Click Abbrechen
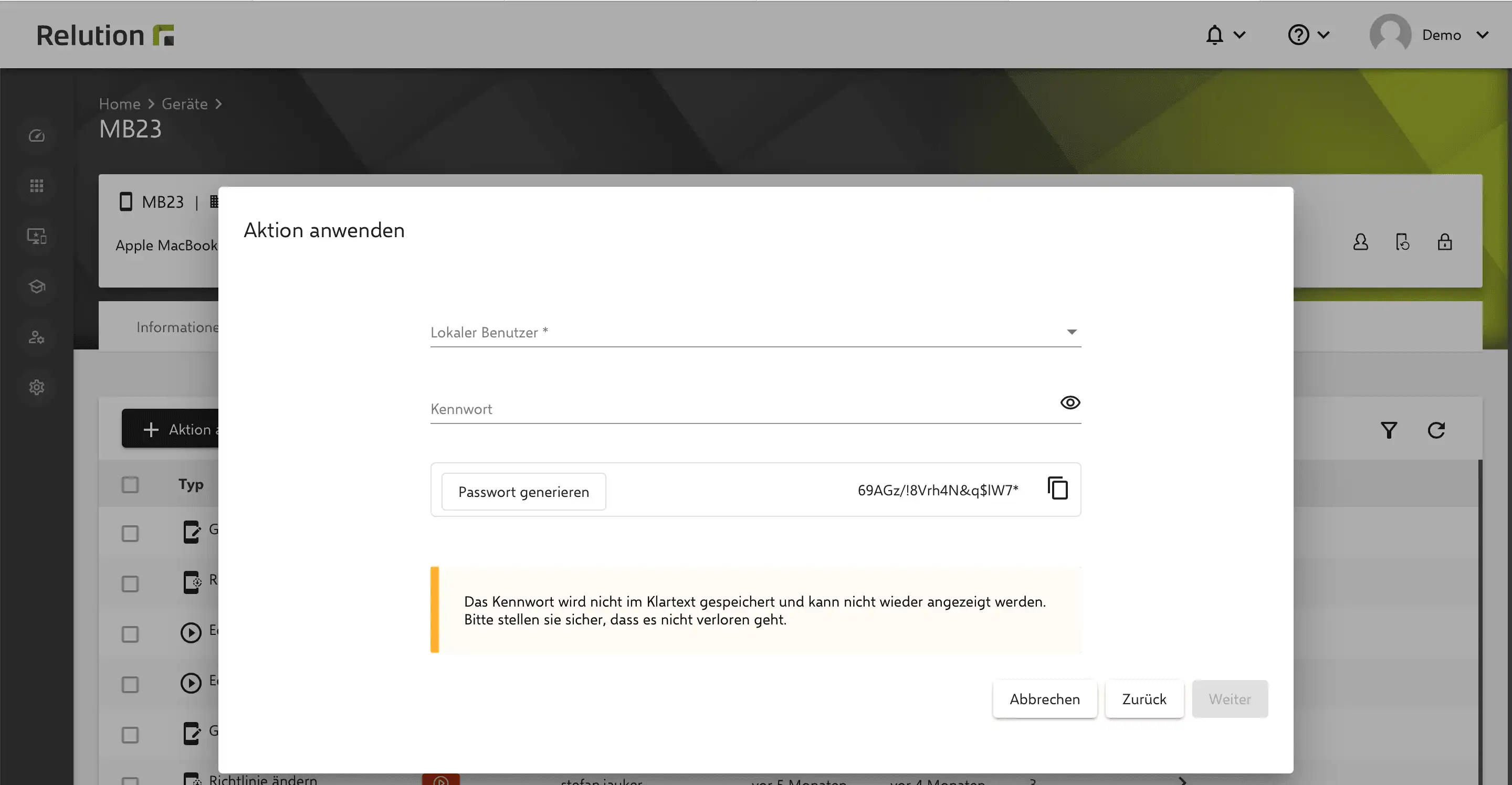This screenshot has width=1512, height=785. [1045, 699]
